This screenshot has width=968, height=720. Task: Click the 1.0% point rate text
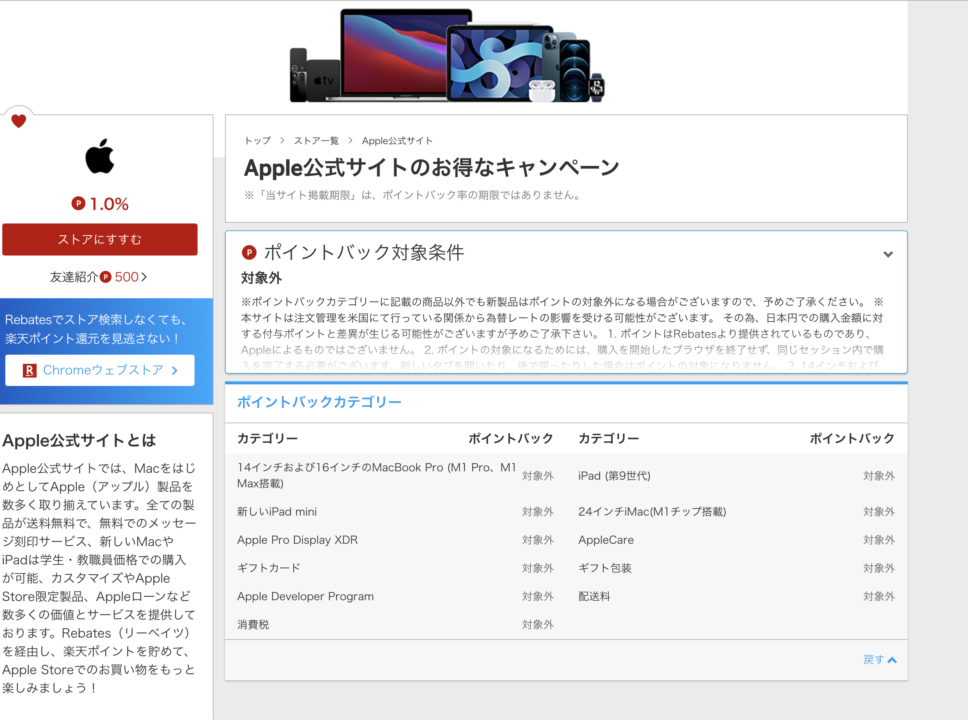[109, 204]
